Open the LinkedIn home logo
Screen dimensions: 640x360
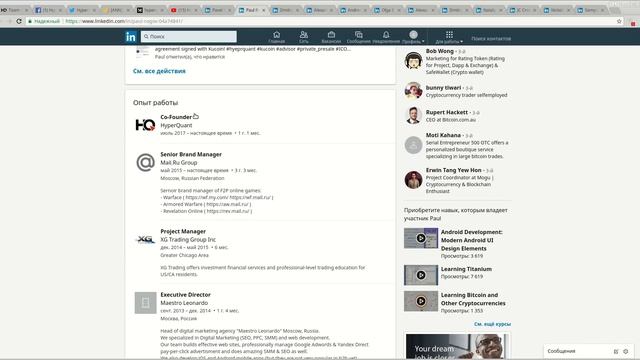coord(131,37)
